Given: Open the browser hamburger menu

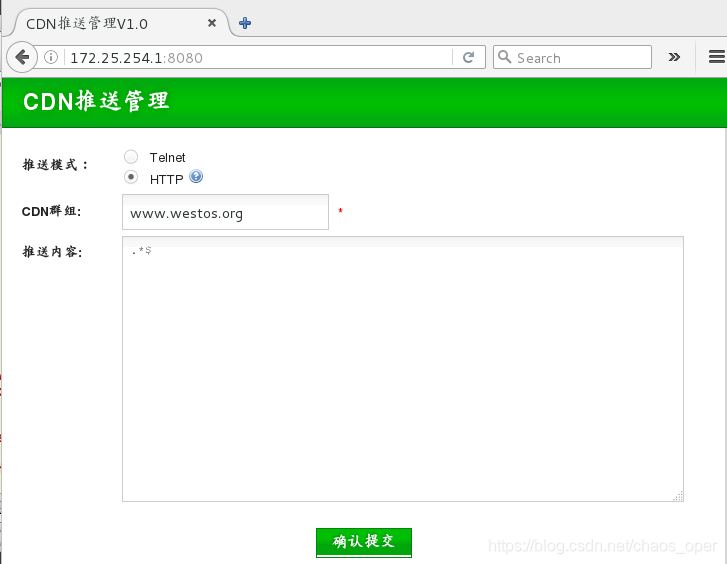Looking at the screenshot, I should coord(717,57).
